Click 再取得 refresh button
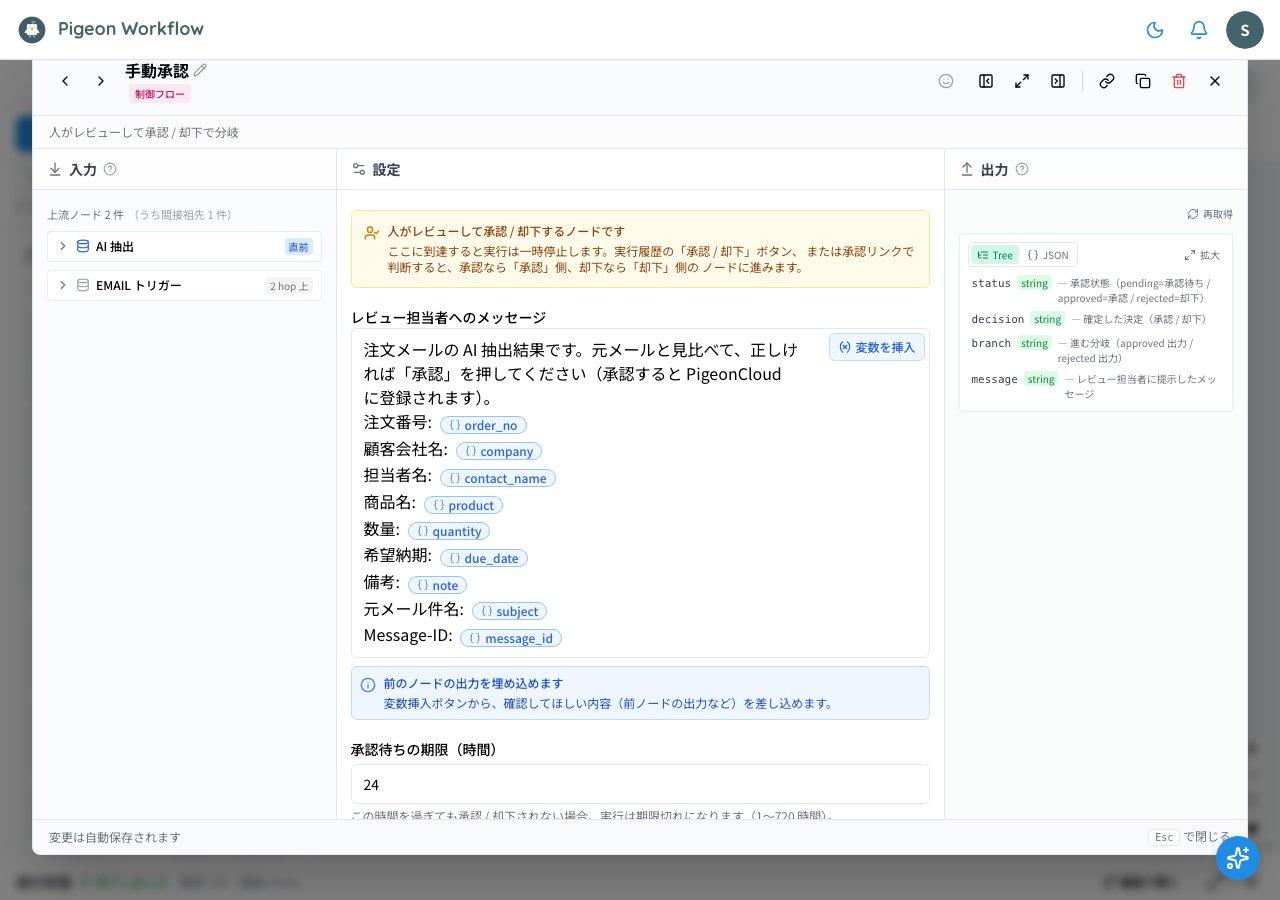The image size is (1280, 900). 1210,214
